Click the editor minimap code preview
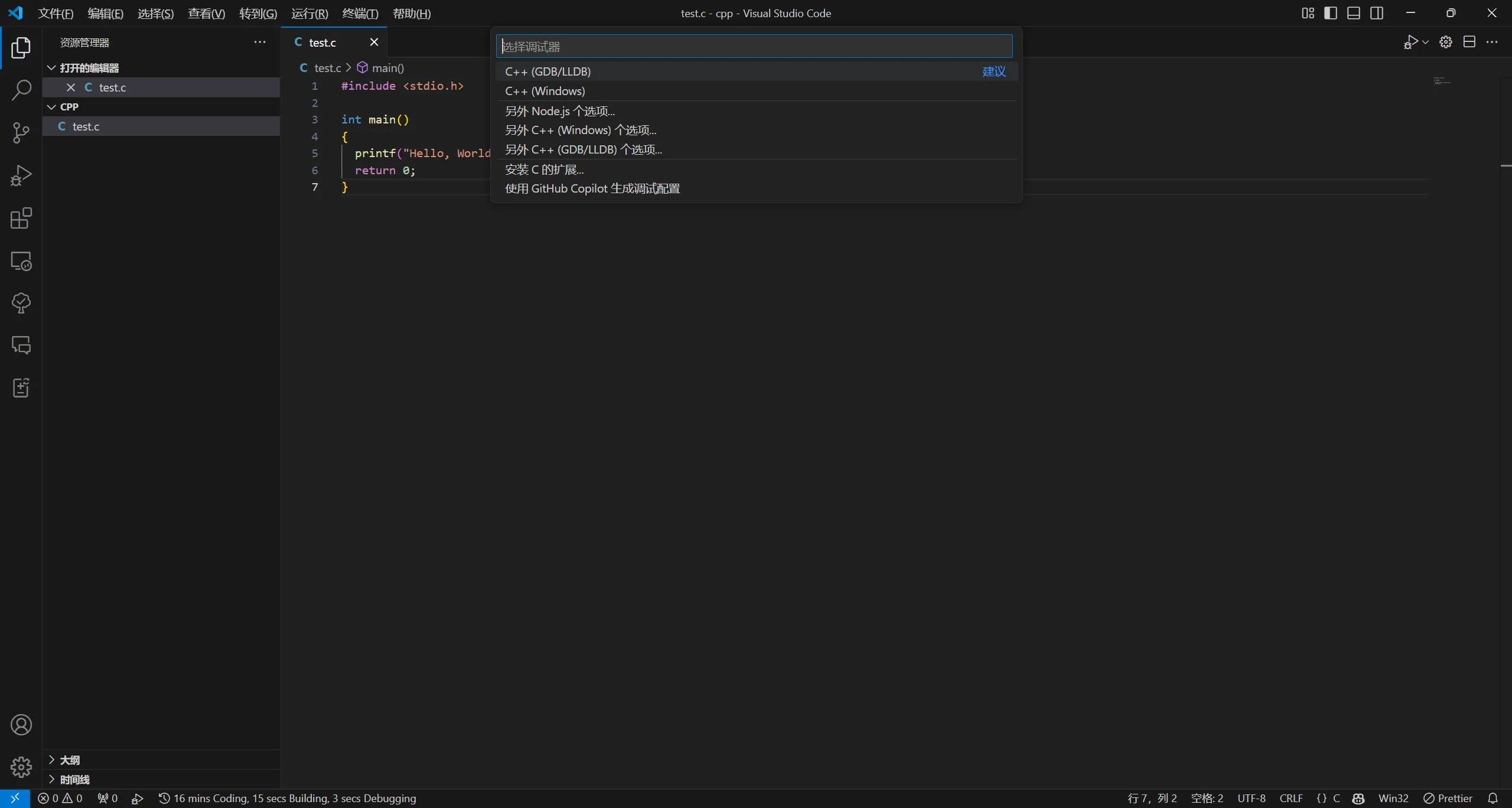Viewport: 1512px width, 808px height. [x=1442, y=81]
